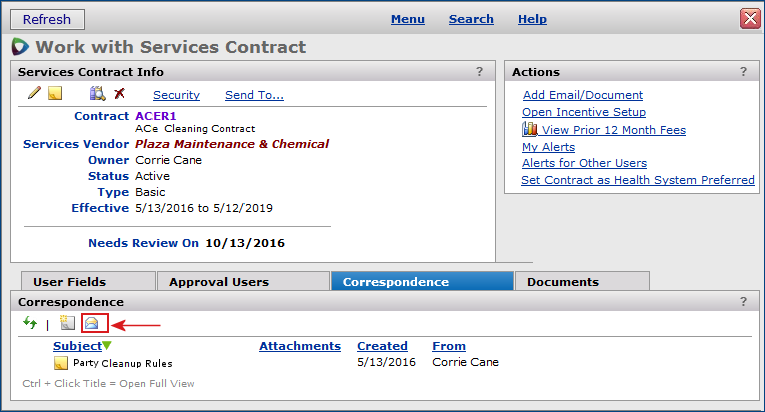Open the Search menu
The width and height of the screenshot is (765, 412).
(x=471, y=19)
